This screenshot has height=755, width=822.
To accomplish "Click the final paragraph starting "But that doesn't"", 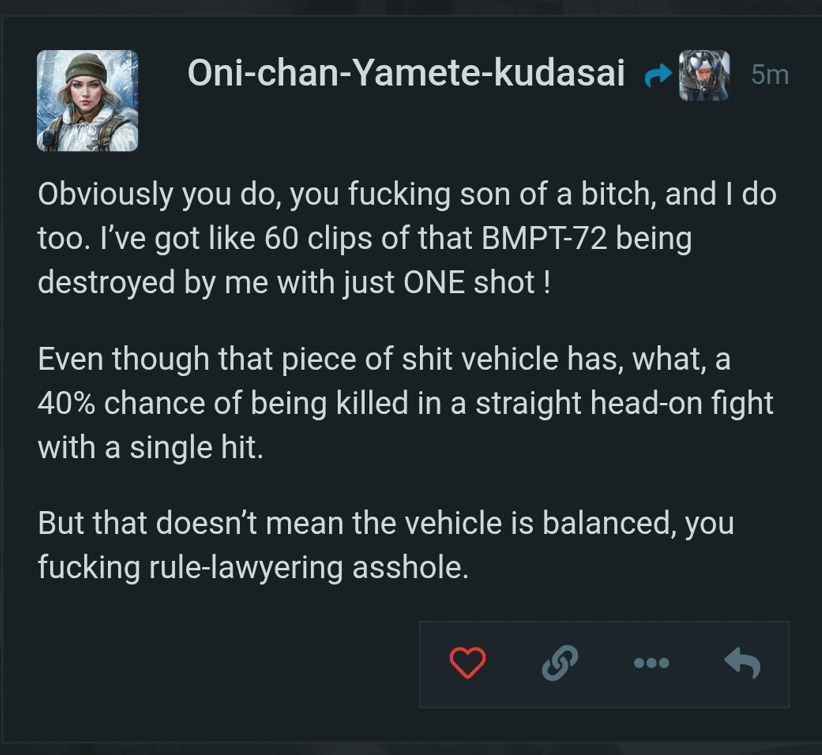I will (x=386, y=544).
